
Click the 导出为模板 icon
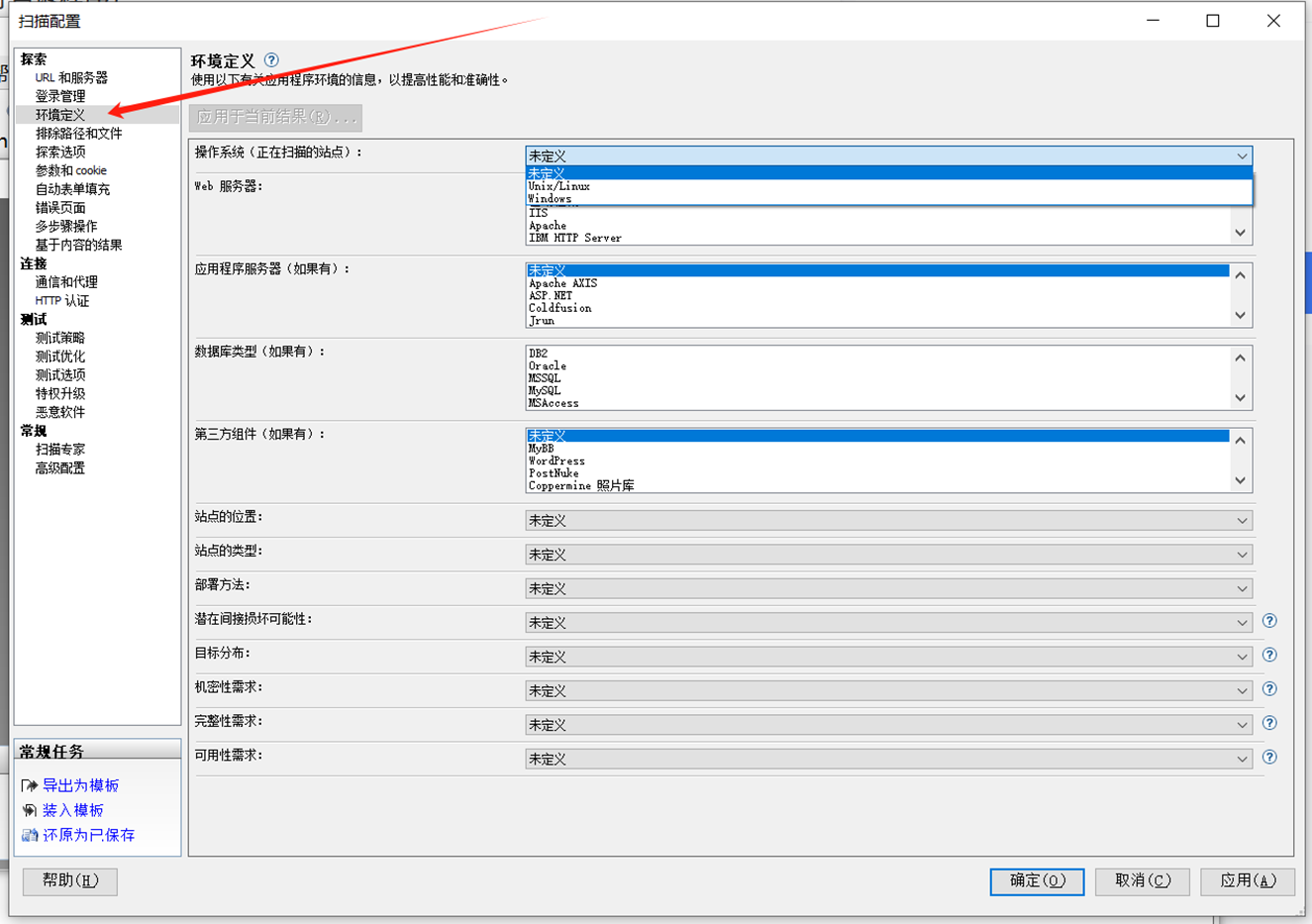[x=30, y=785]
